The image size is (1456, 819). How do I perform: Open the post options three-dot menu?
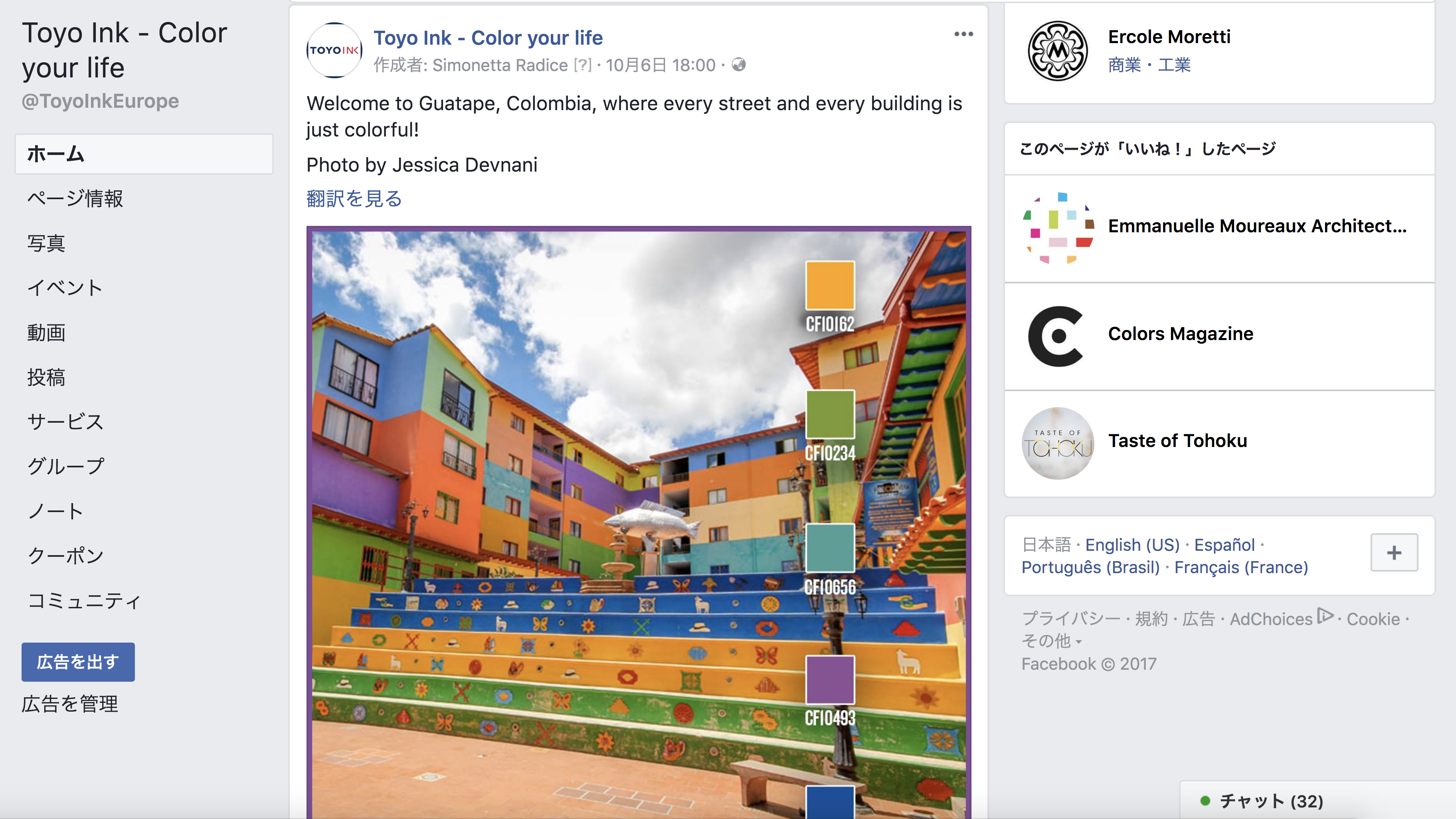(963, 34)
